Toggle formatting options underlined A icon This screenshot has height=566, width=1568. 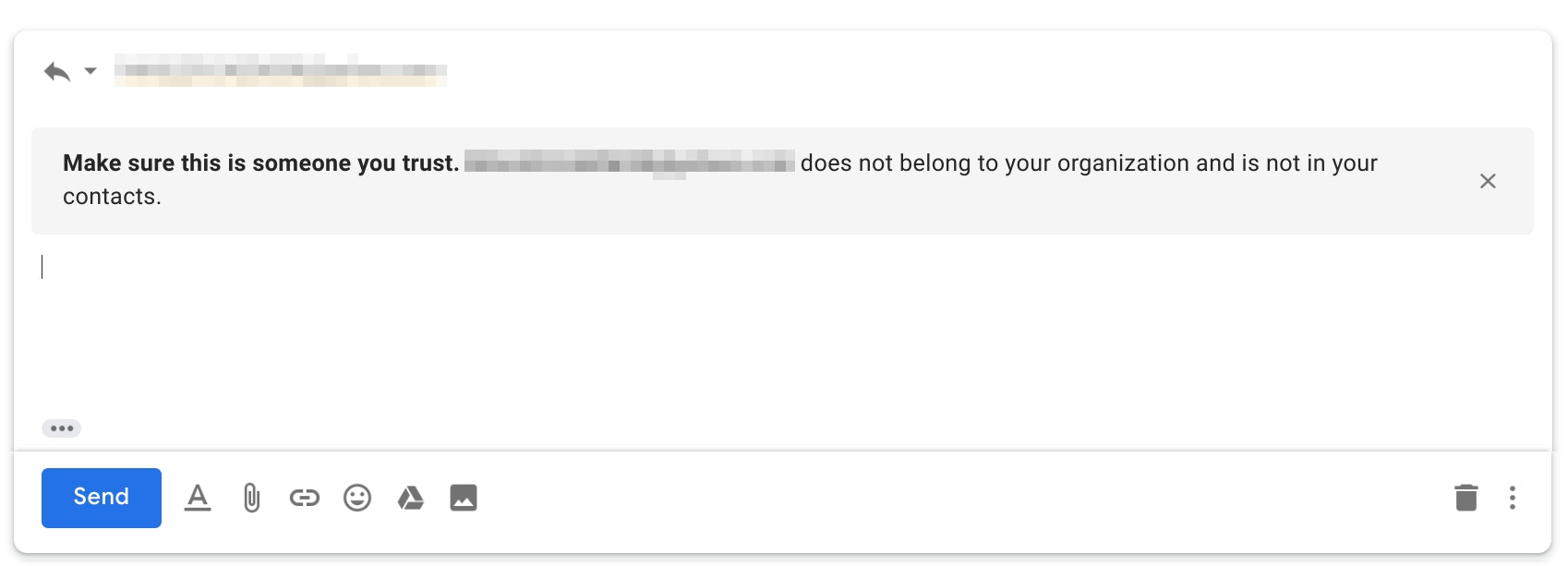198,498
